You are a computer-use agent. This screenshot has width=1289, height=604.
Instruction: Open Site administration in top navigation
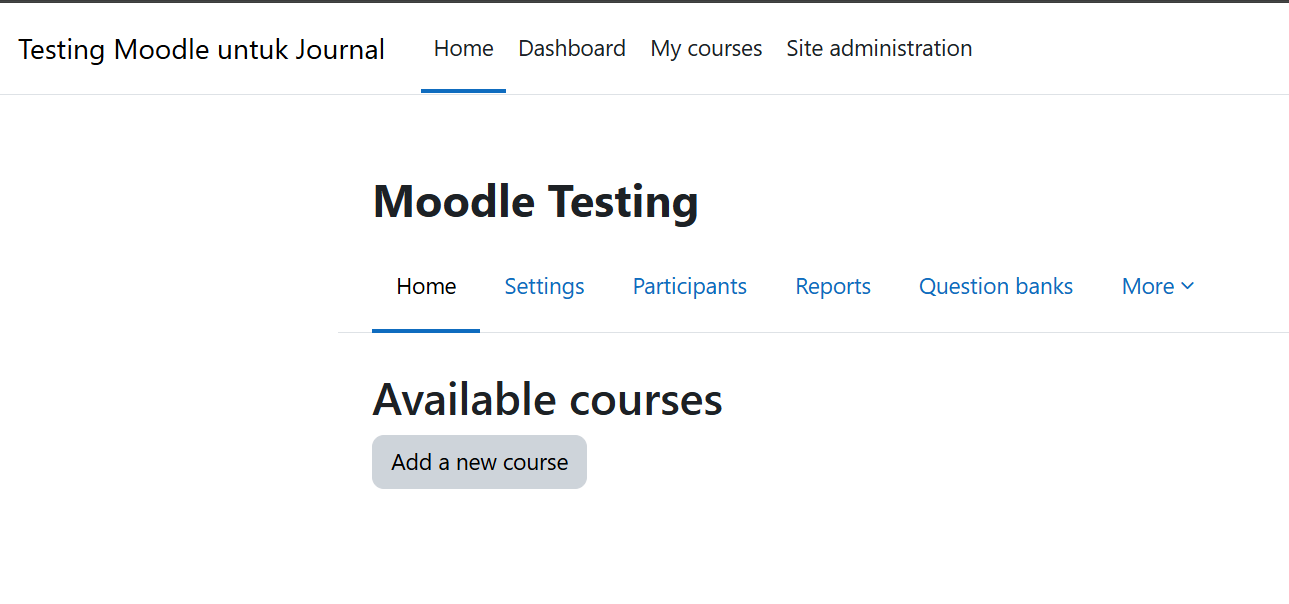879,48
